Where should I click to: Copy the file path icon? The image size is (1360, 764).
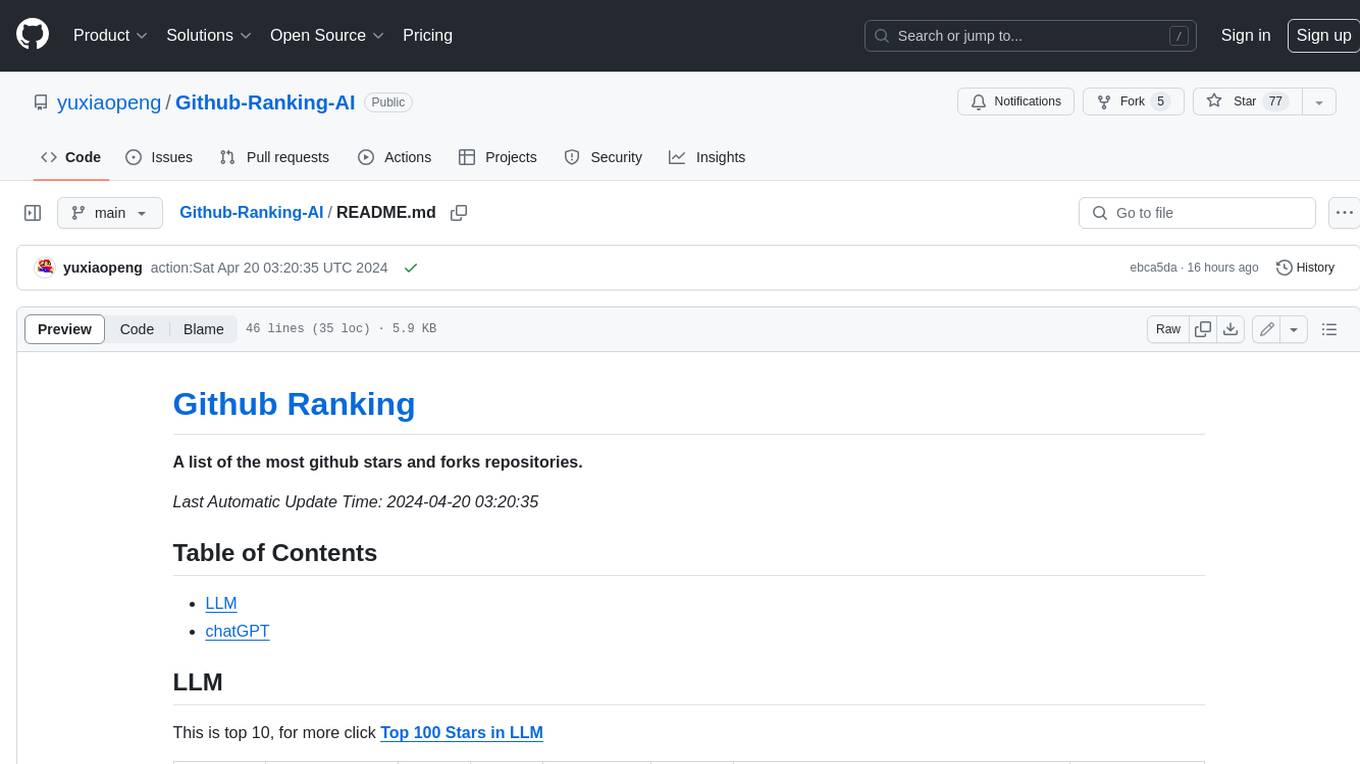459,213
